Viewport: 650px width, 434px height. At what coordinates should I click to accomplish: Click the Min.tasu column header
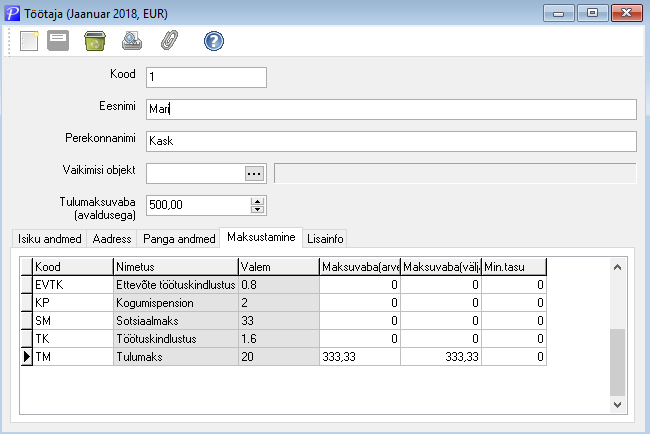(514, 267)
